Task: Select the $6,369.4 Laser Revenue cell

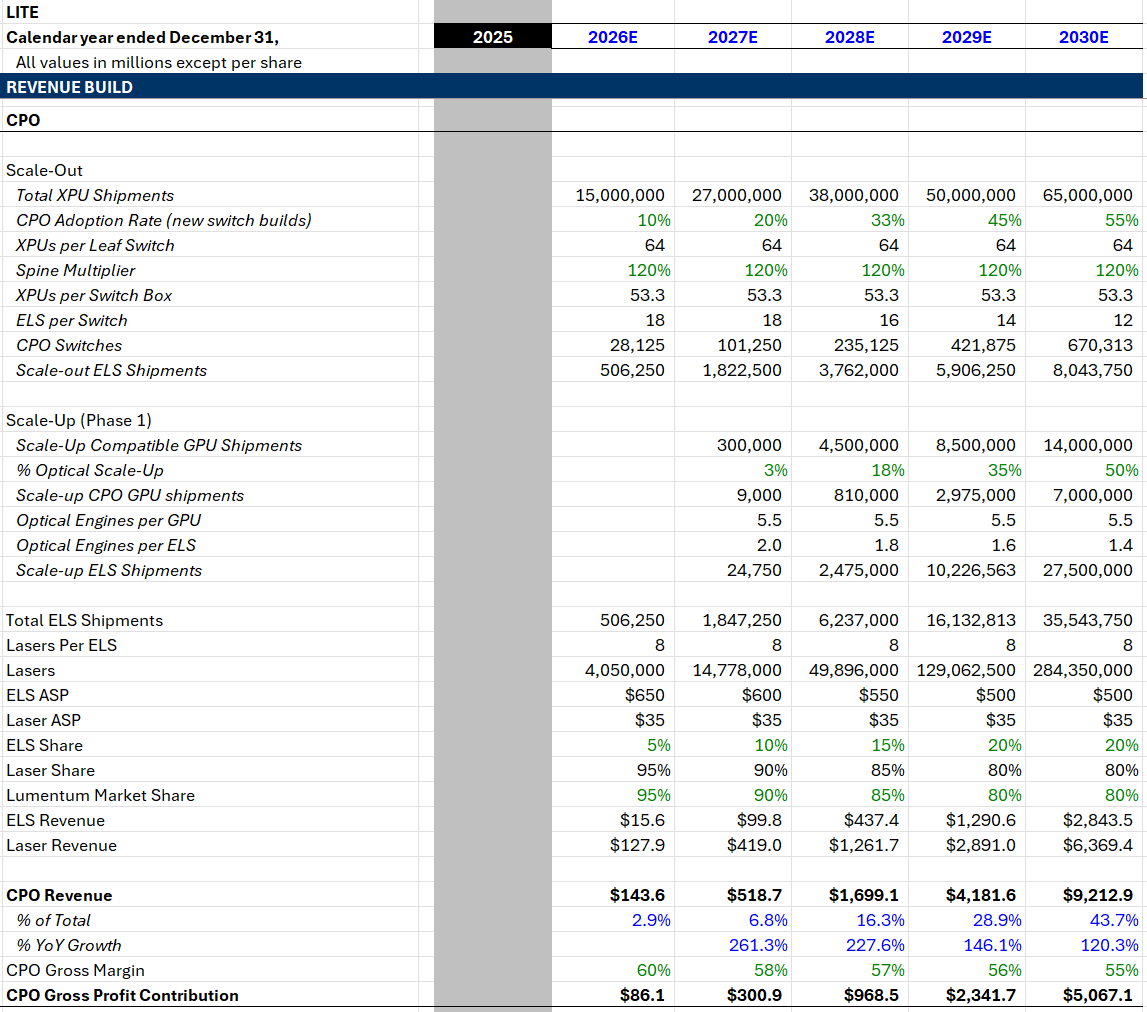Action: pyautogui.click(x=1097, y=845)
